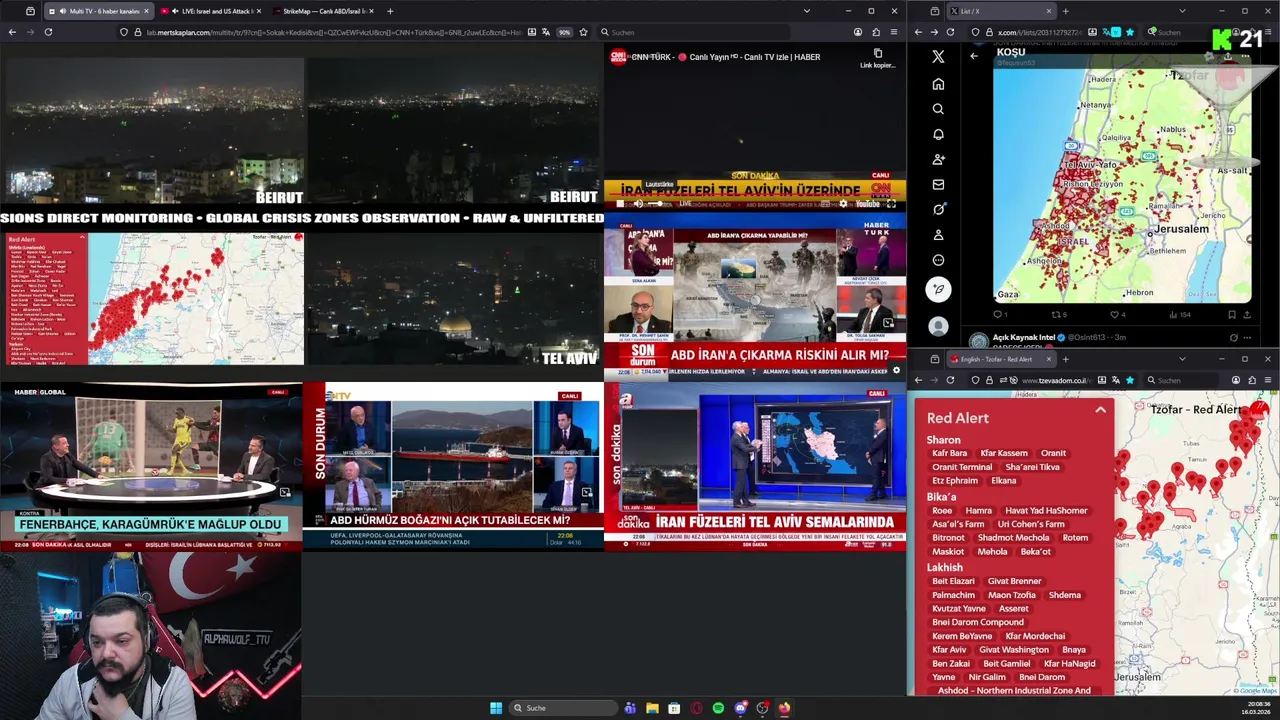Open X Explore search icon in sidebar
Screen dimensions: 1280x720
tap(938, 109)
